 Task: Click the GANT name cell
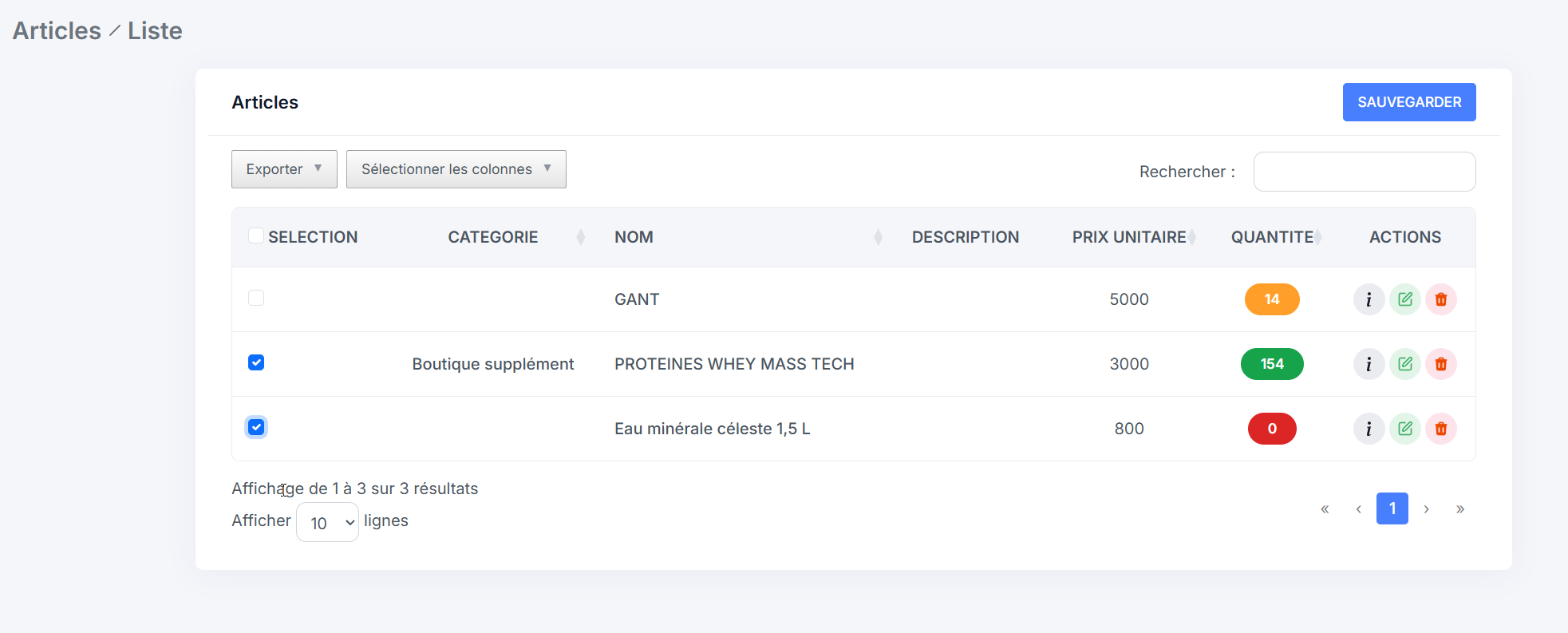click(x=637, y=299)
